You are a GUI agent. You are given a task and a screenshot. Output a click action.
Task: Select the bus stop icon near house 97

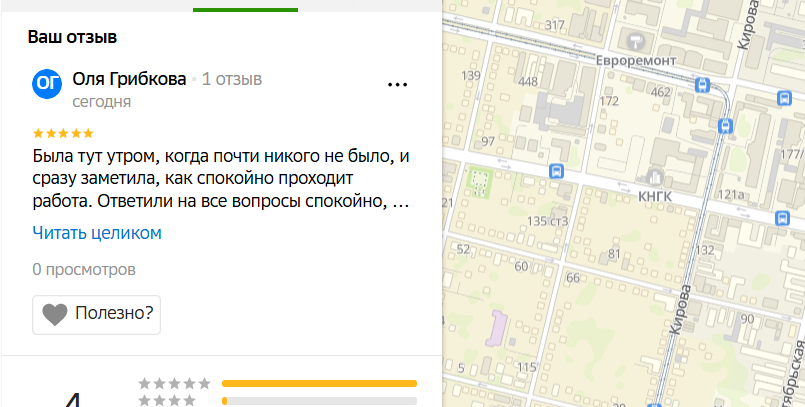click(x=556, y=171)
